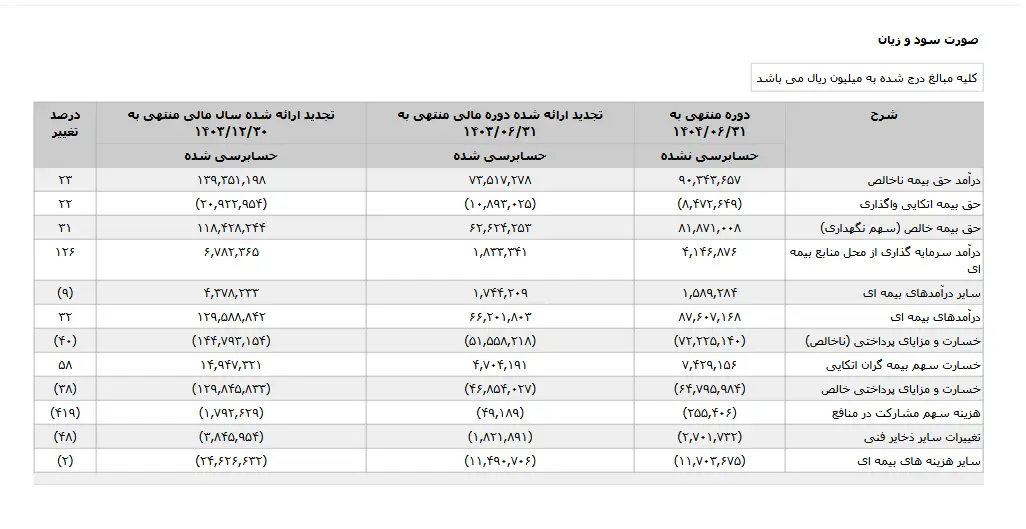Image resolution: width=1026 pixels, height=529 pixels.
Task: Select the (۴۱۹) percent change cell
Action: pos(65,413)
